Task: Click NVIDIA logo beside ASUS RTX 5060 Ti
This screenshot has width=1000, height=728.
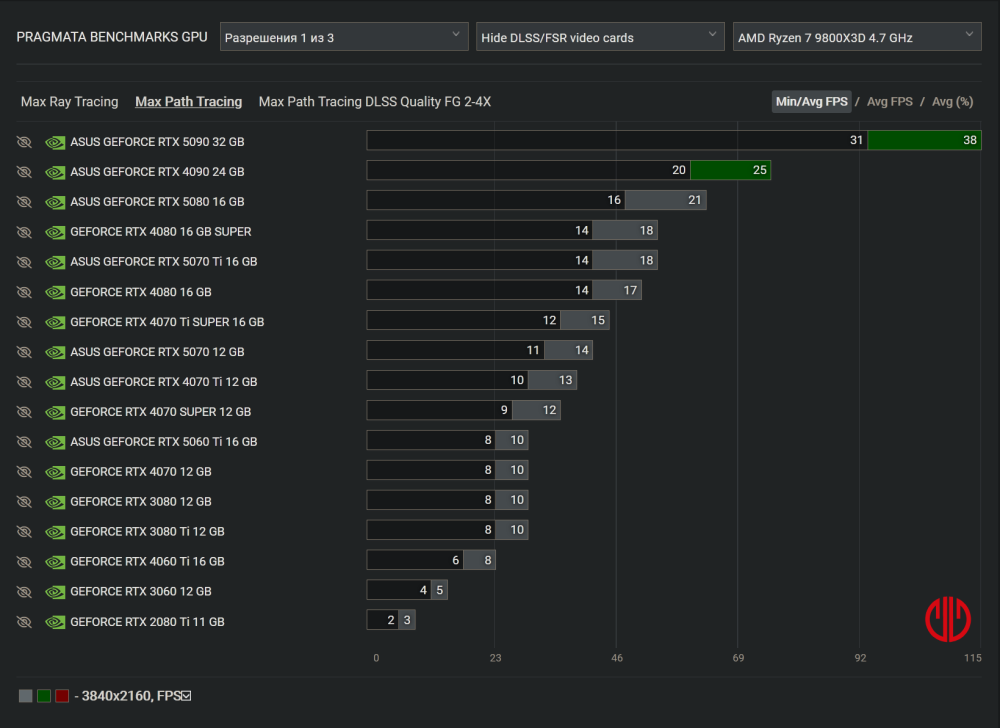Action: [55, 442]
